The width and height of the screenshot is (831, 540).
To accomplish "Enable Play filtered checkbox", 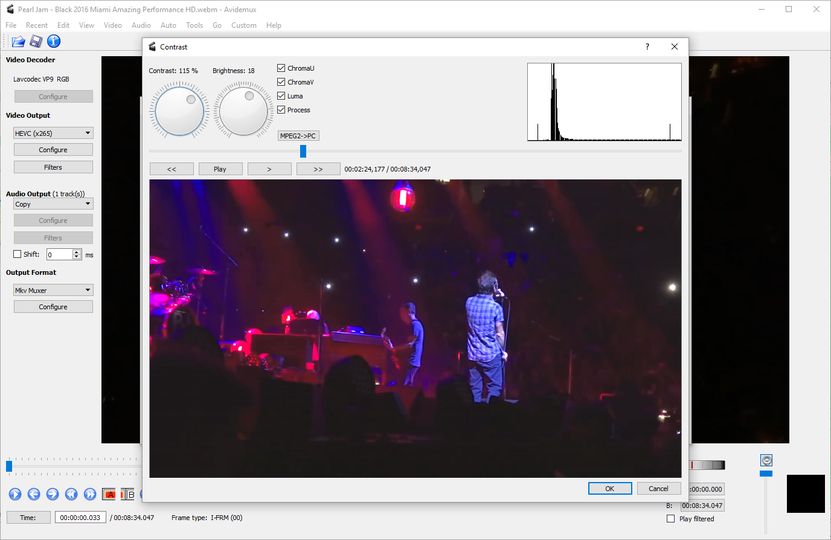I will click(x=670, y=518).
